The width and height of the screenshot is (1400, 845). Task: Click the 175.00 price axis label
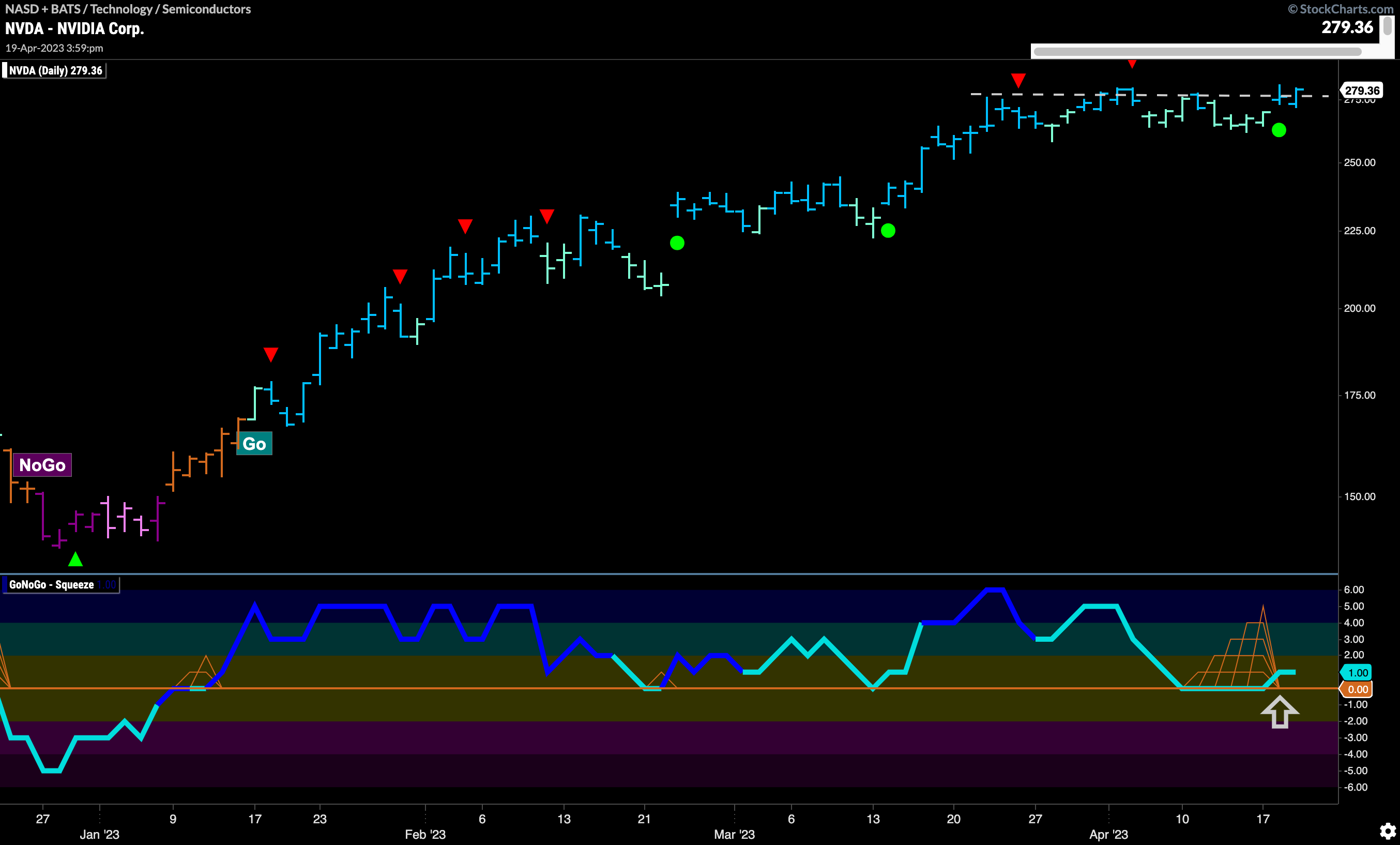pos(1360,396)
